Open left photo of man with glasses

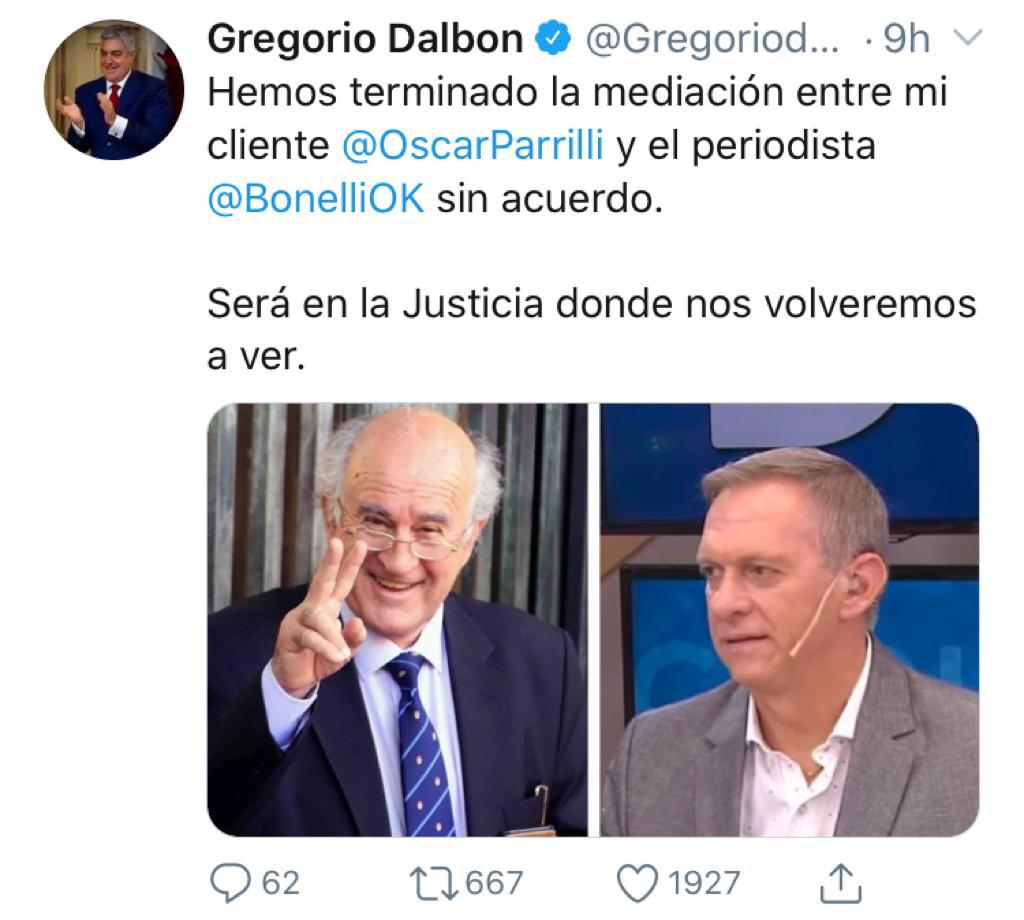click(x=397, y=620)
